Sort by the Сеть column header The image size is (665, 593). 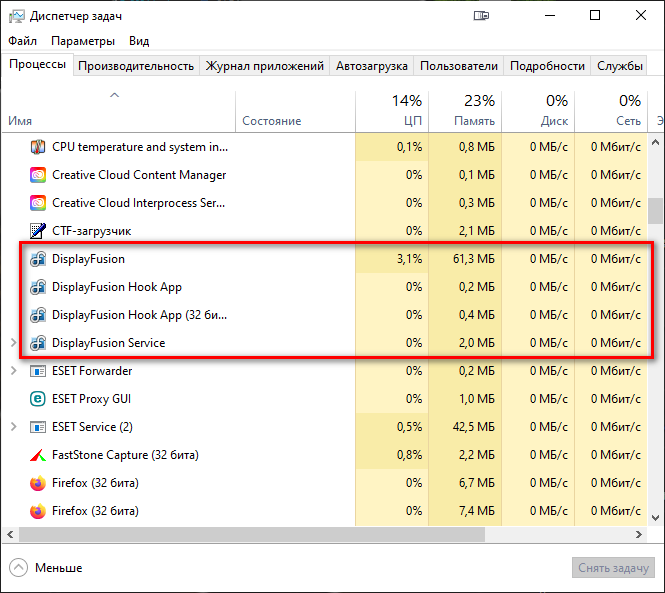pyautogui.click(x=611, y=111)
